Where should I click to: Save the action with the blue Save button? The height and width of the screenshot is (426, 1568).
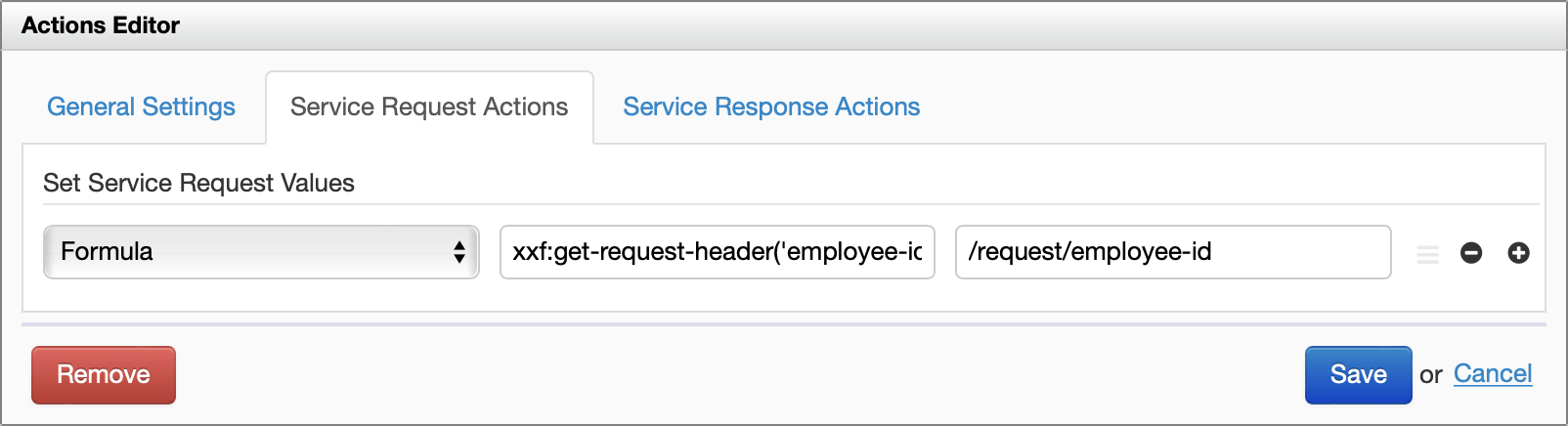[x=1358, y=374]
